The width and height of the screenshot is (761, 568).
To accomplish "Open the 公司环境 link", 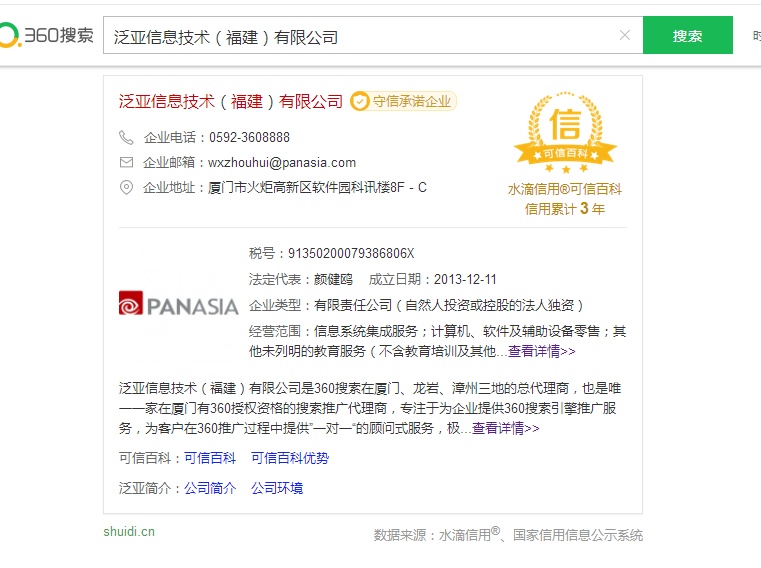I will coord(277,488).
